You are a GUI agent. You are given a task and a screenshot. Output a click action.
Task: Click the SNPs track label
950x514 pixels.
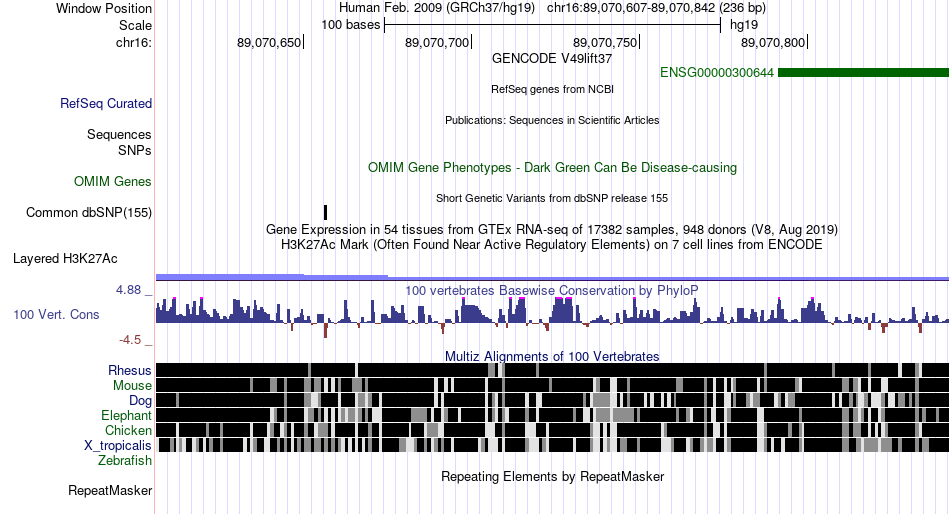[135, 150]
